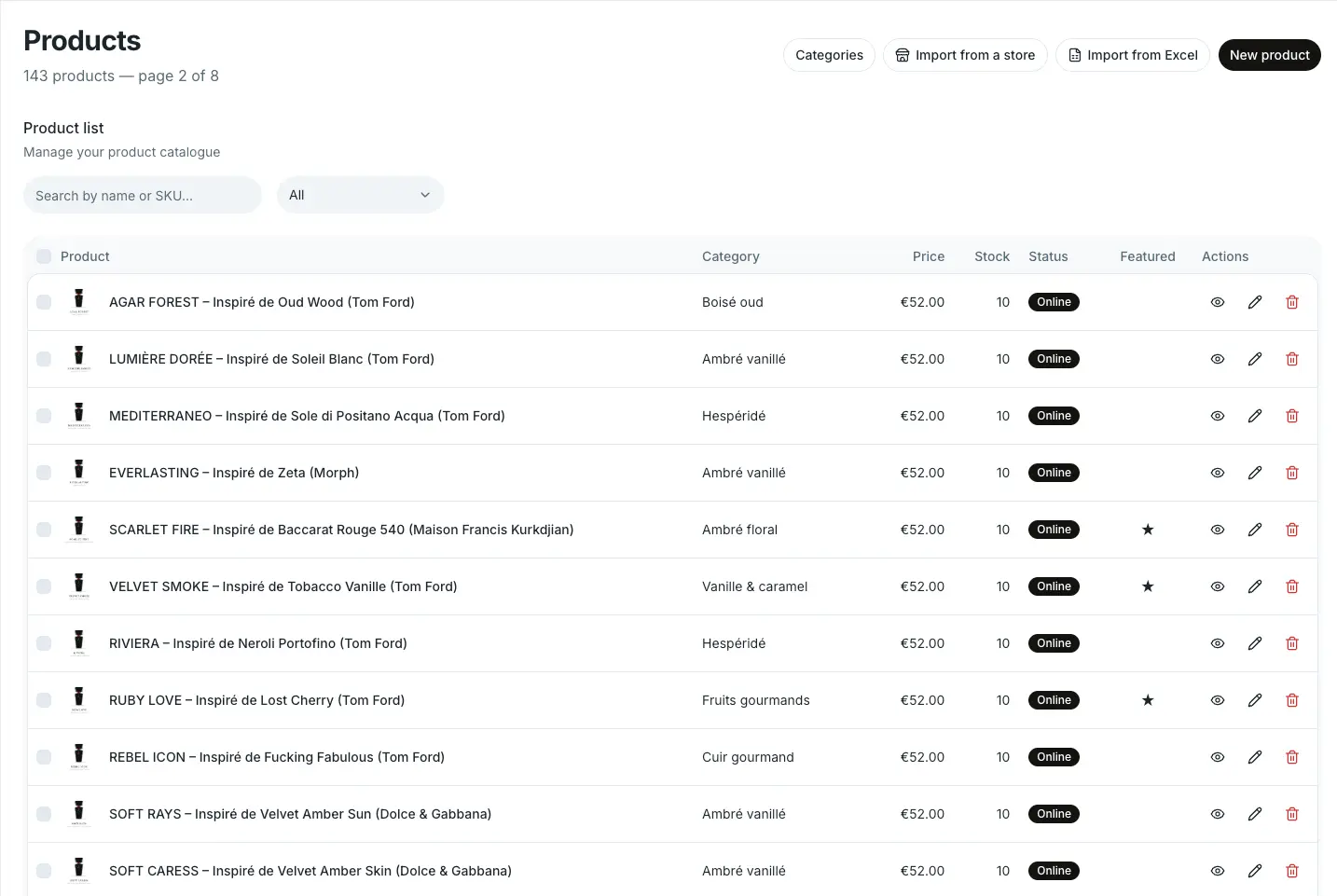Image resolution: width=1337 pixels, height=896 pixels.
Task: Click the 'Cuir gourmand' category cell
Action: (x=748, y=757)
